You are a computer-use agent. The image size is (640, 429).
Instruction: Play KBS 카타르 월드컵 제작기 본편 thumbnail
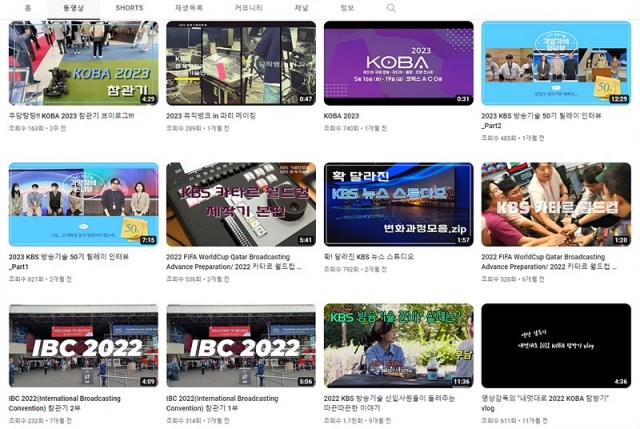241,204
